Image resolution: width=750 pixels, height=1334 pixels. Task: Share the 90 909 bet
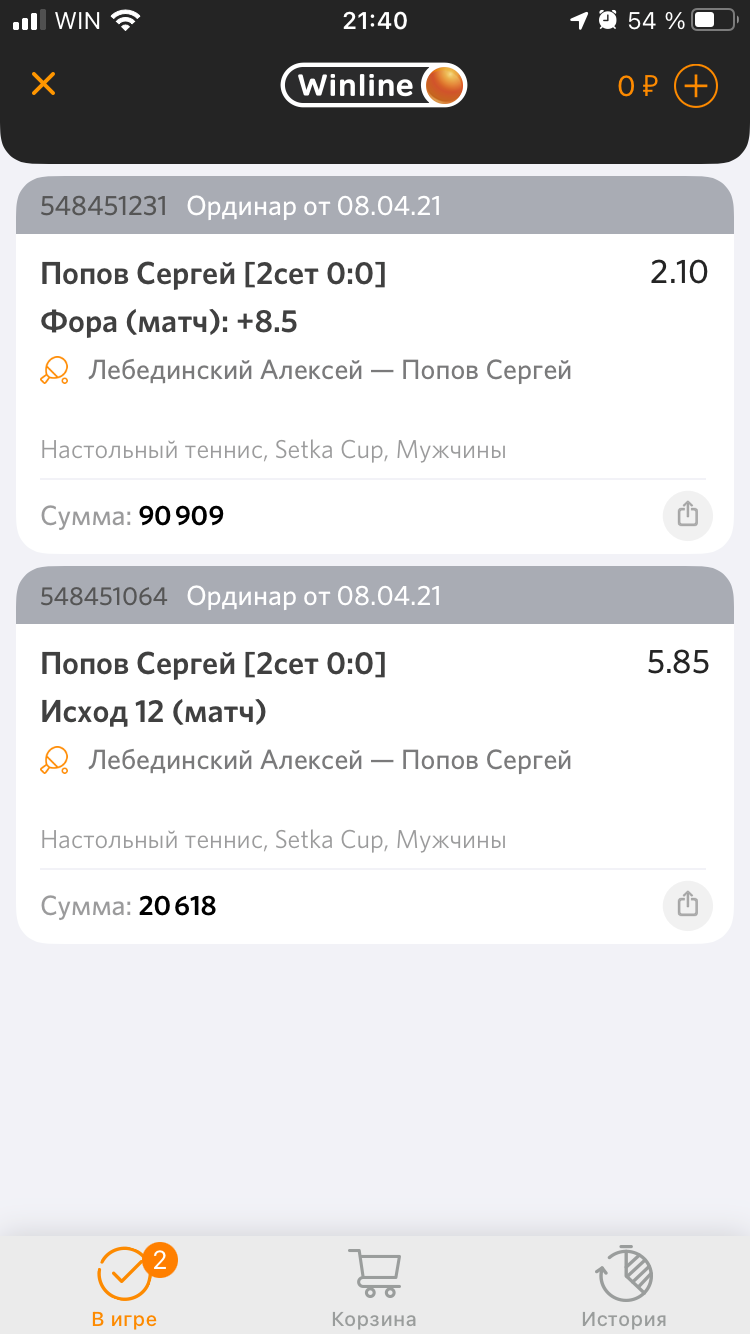pos(687,515)
